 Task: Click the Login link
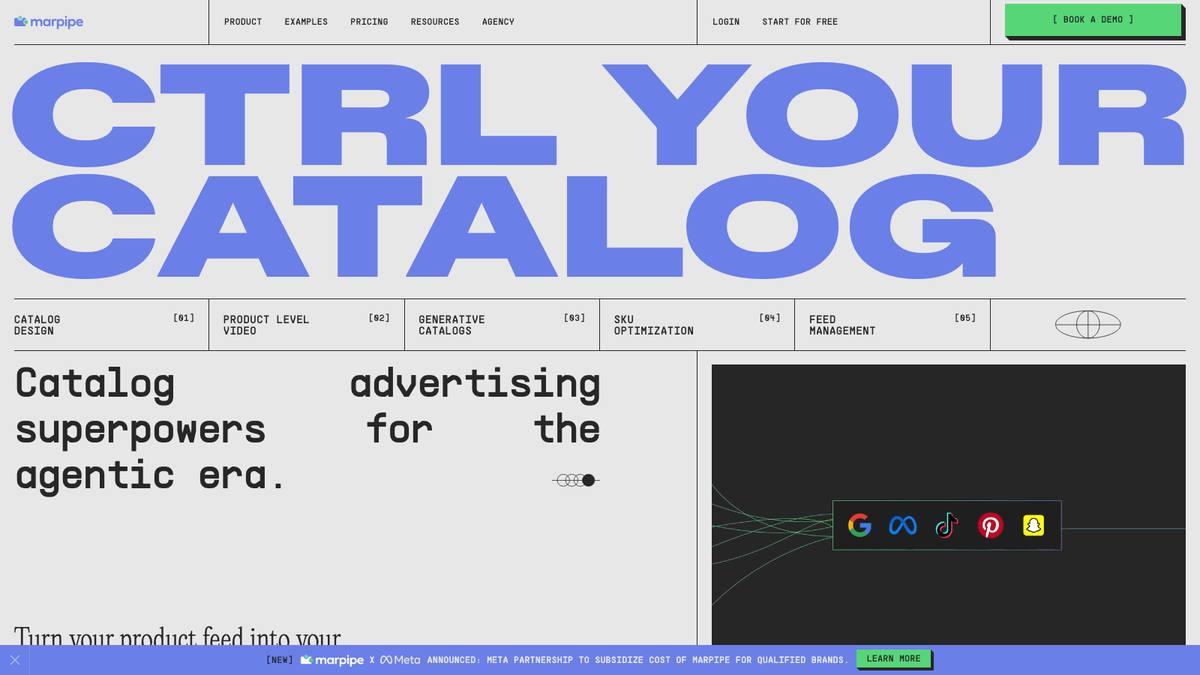pyautogui.click(x=726, y=21)
